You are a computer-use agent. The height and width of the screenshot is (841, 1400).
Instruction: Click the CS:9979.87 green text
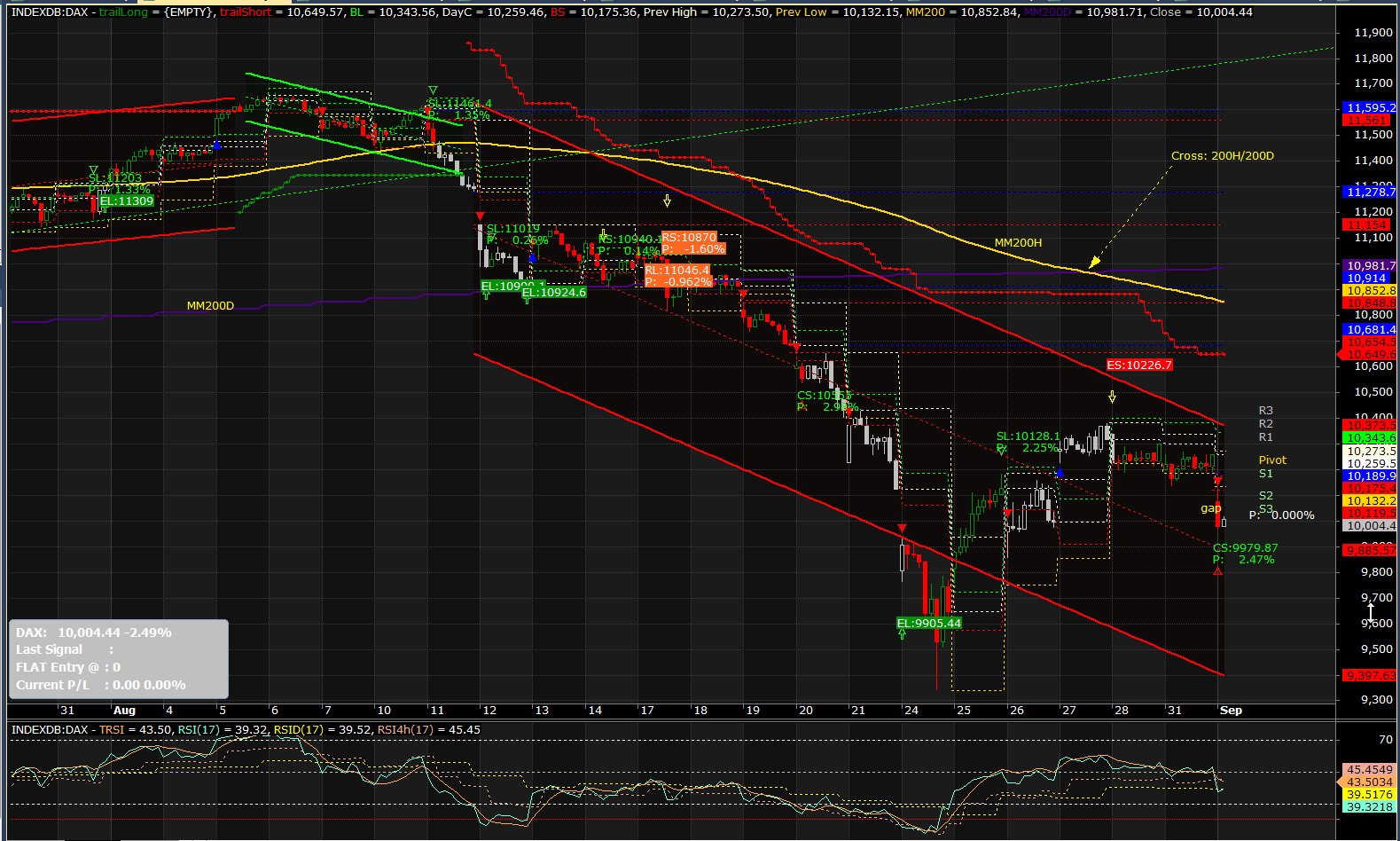[x=1246, y=548]
